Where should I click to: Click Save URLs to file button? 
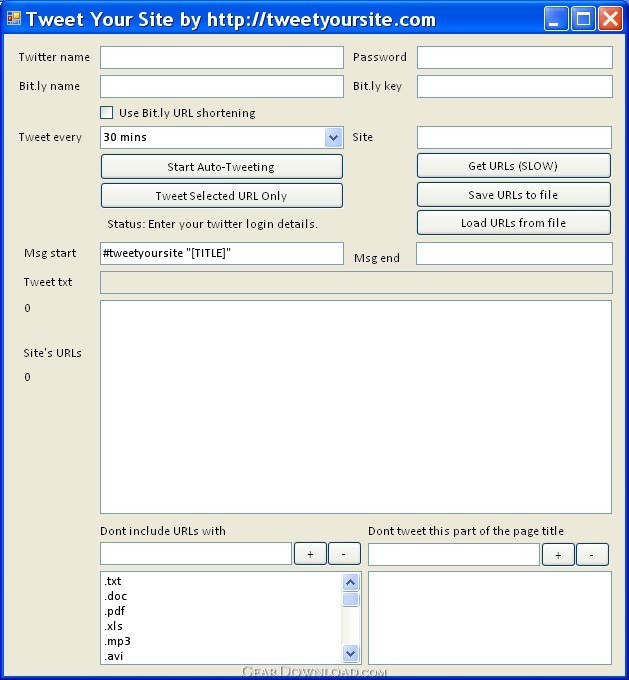[514, 195]
